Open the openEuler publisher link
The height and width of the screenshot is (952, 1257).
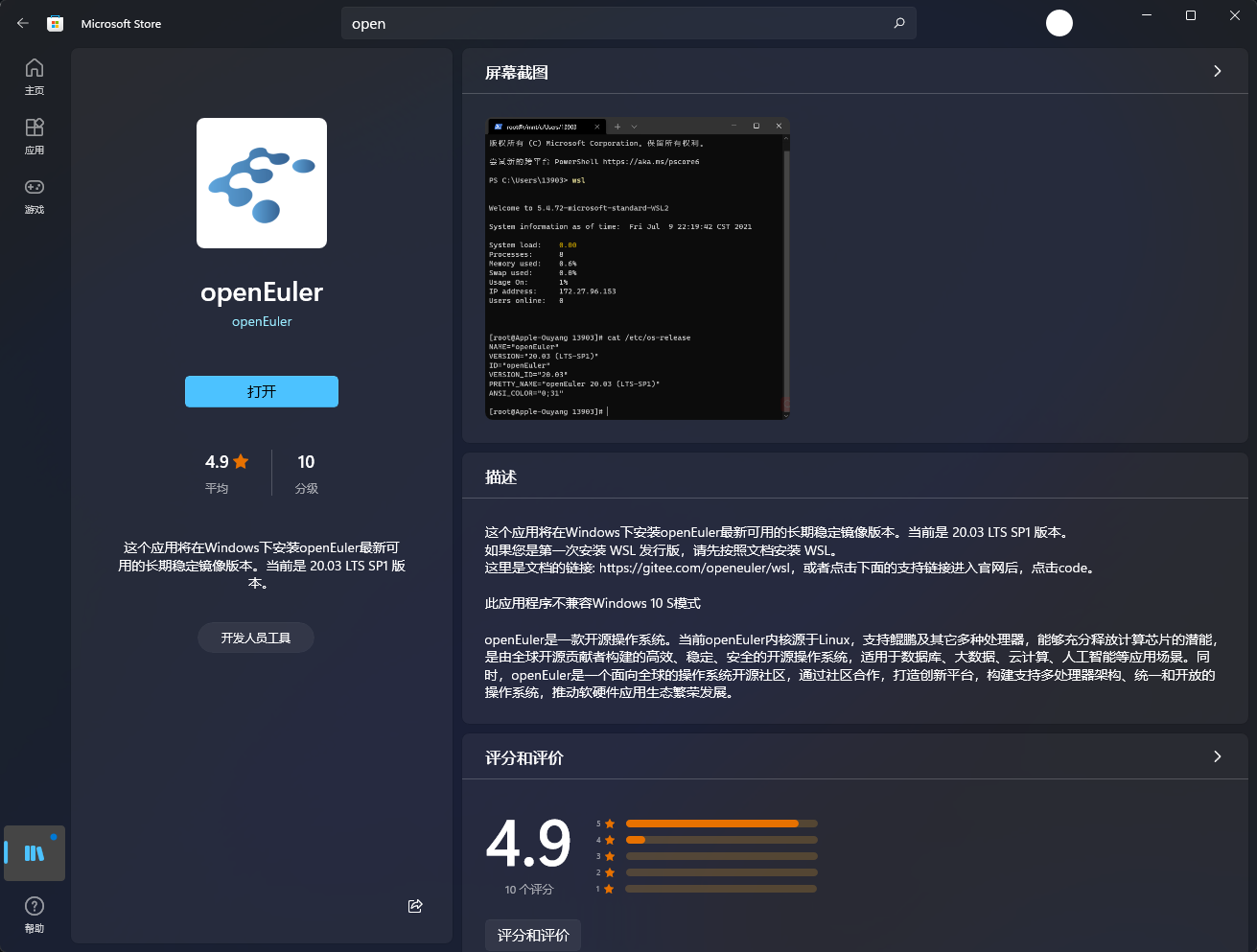pyautogui.click(x=262, y=321)
